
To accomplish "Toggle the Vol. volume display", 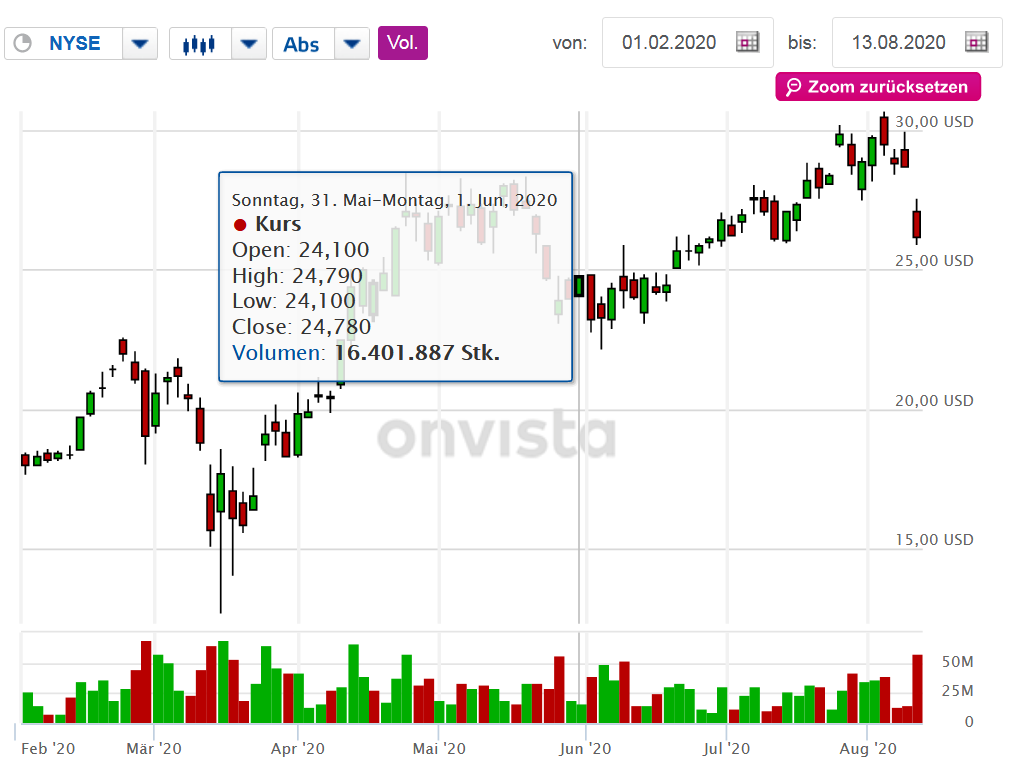I will pos(403,43).
